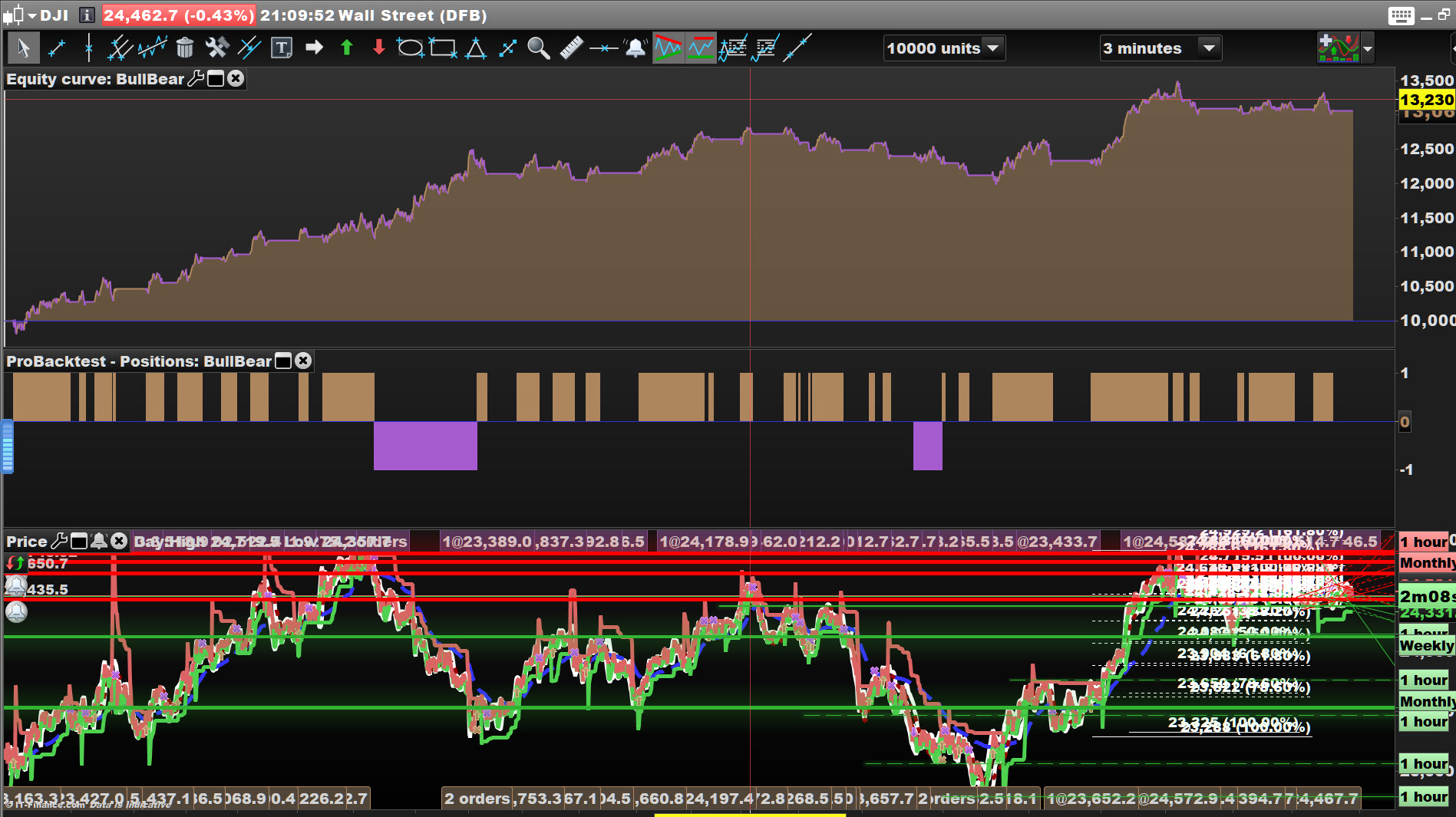Pick the ruler measurement tool

pos(571,48)
